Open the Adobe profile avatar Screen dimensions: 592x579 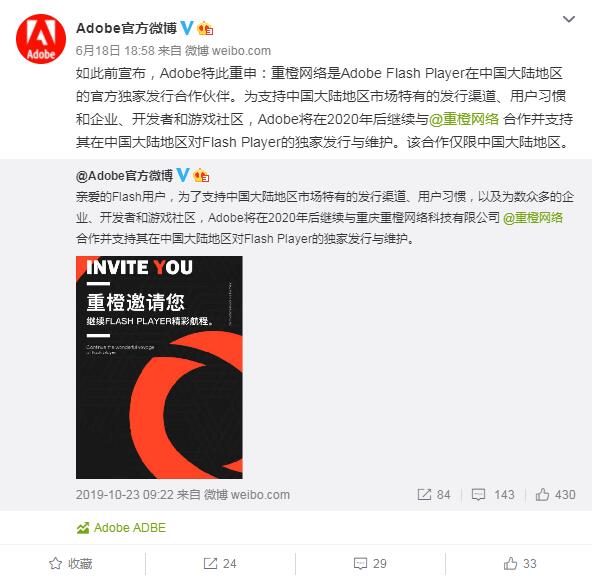(41, 39)
